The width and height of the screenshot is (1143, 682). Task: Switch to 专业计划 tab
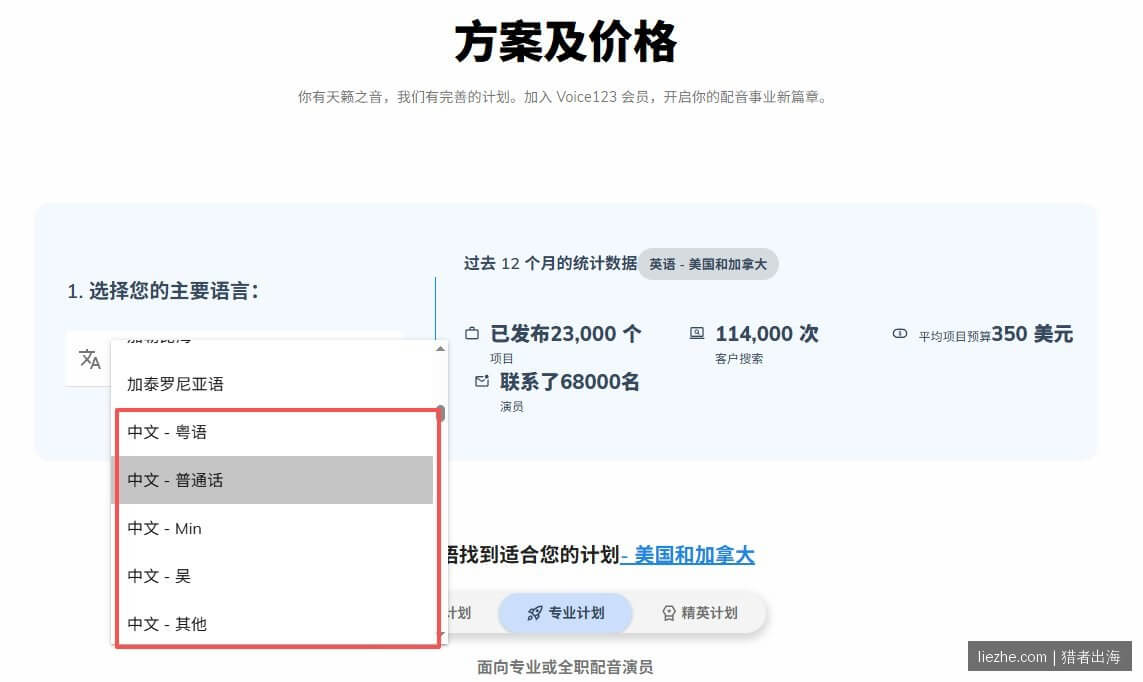click(x=566, y=613)
